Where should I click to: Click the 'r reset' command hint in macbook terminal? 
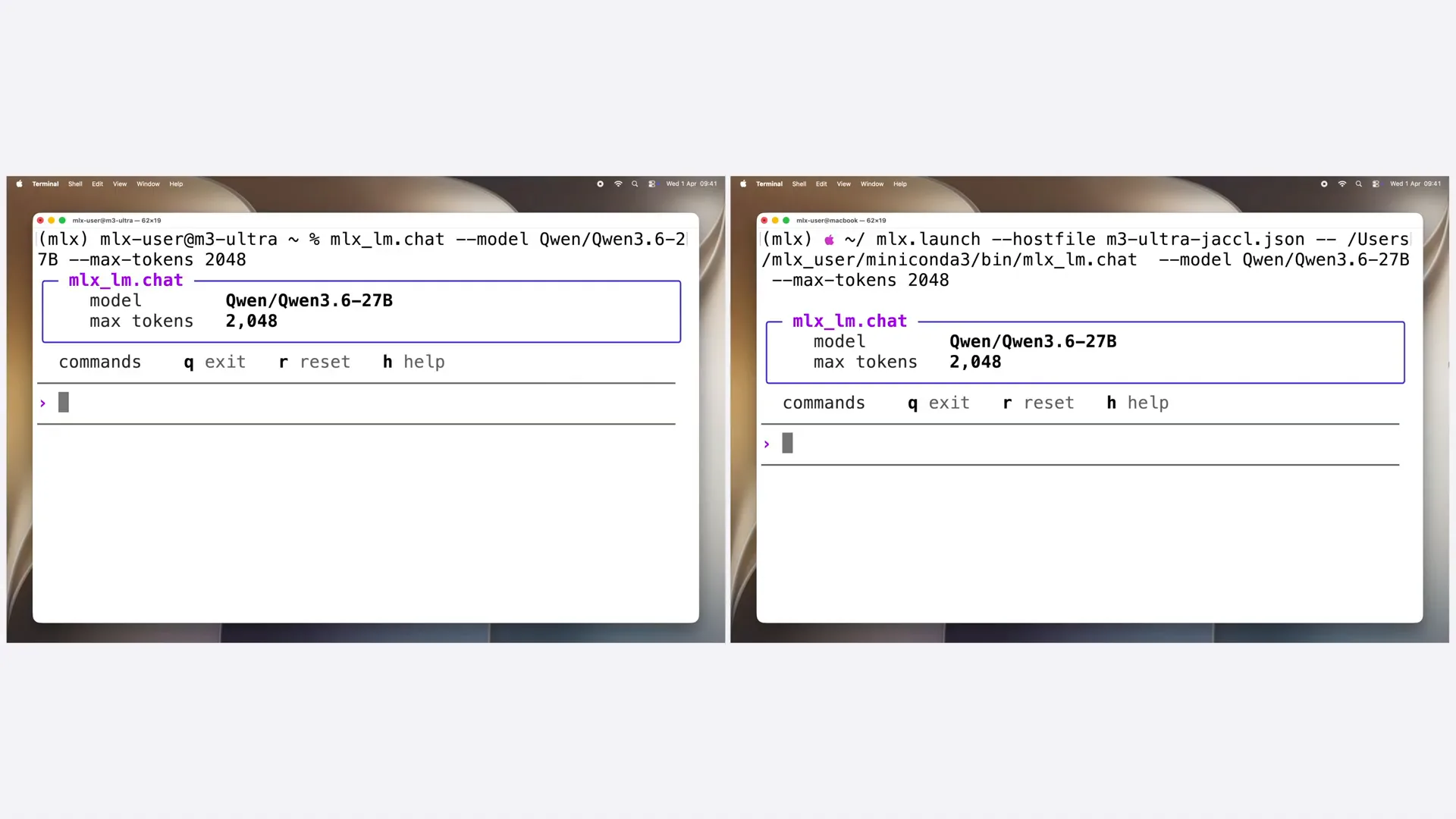click(1039, 403)
